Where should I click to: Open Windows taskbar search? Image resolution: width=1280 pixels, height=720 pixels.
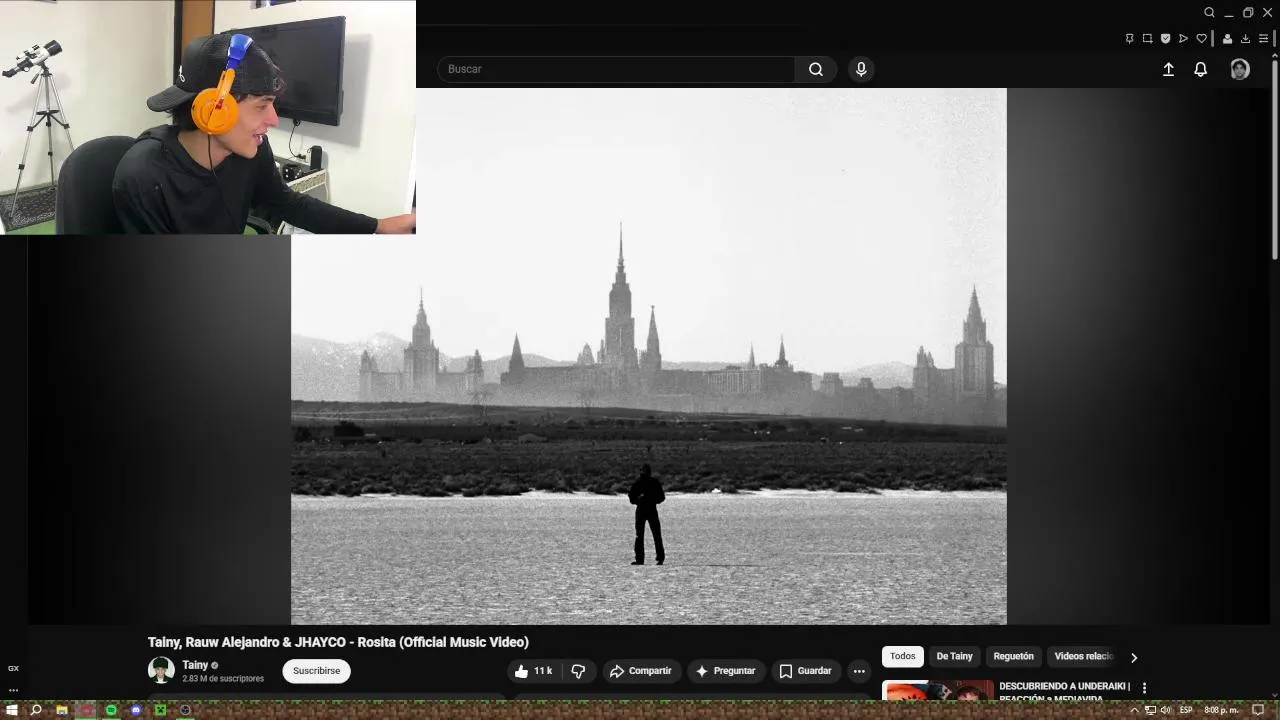(x=36, y=710)
